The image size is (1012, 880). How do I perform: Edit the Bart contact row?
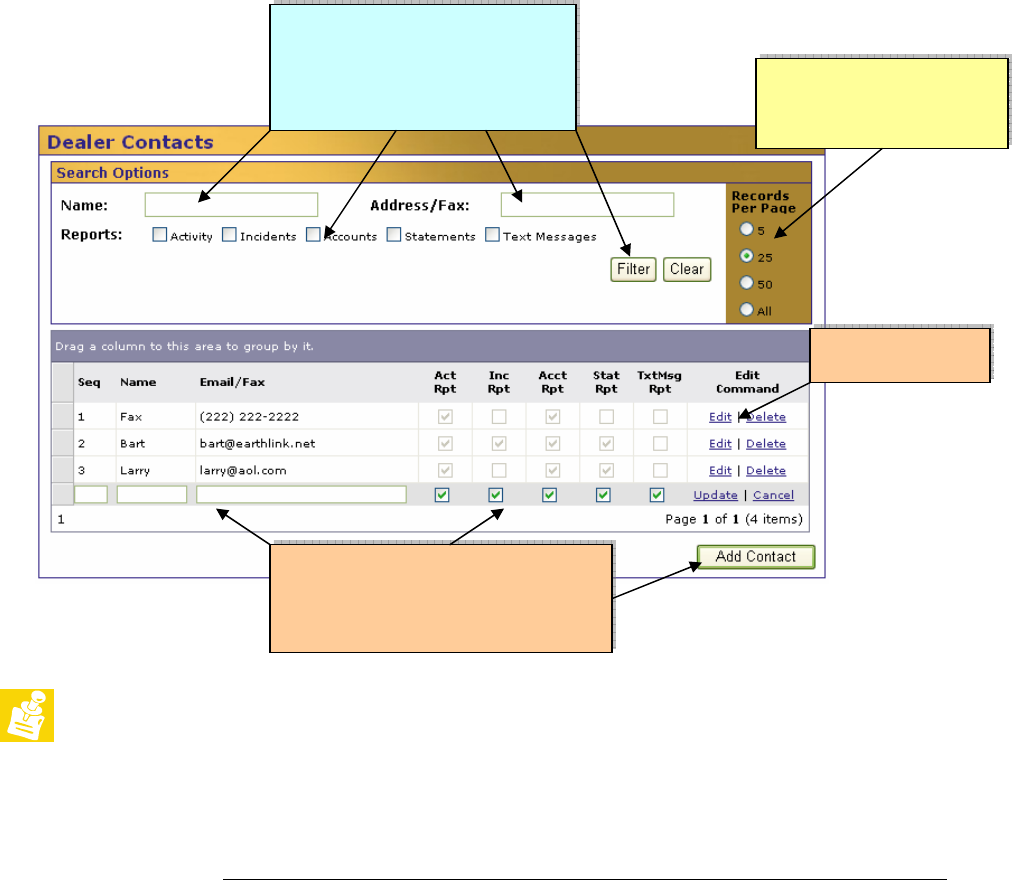click(720, 444)
